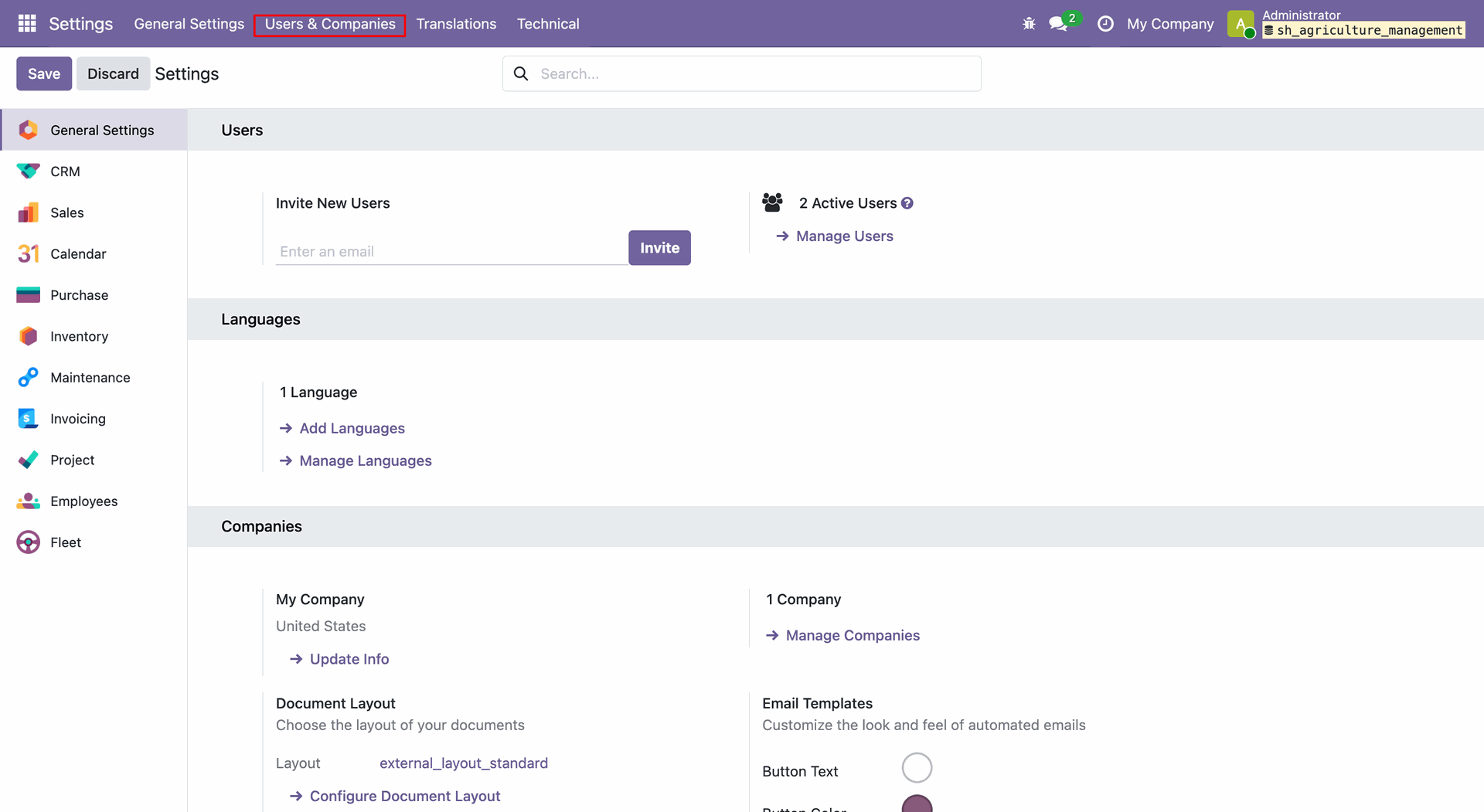1484x812 pixels.
Task: Click the Invite button
Action: point(659,248)
